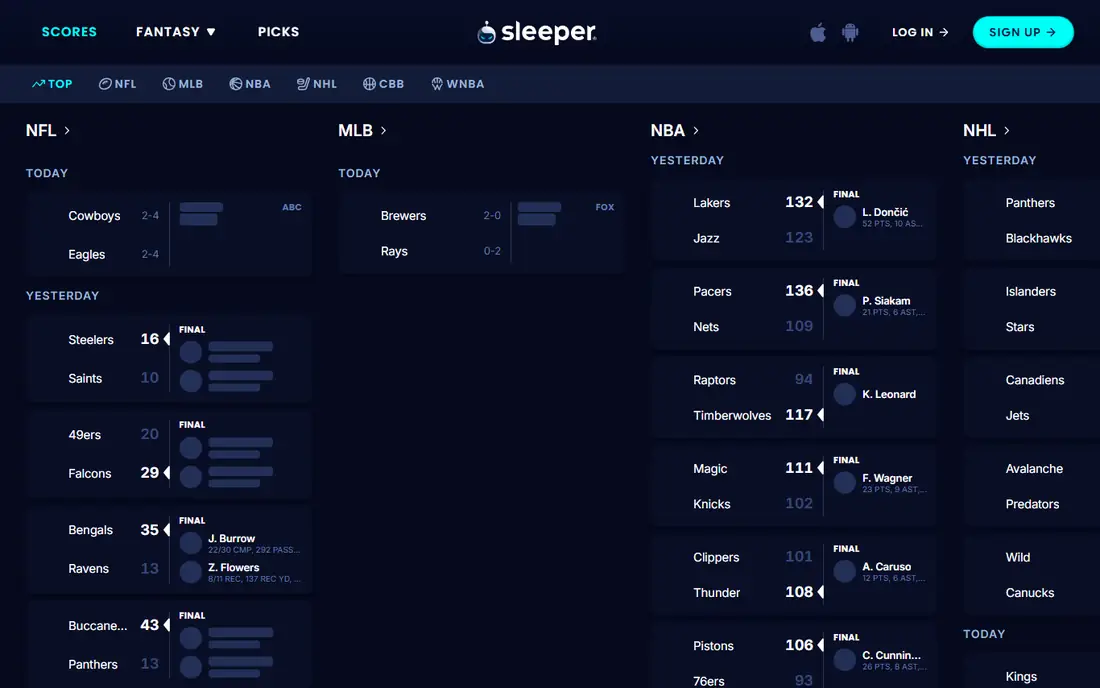Switch to the MLB league tab
The image size is (1100, 688).
183,83
